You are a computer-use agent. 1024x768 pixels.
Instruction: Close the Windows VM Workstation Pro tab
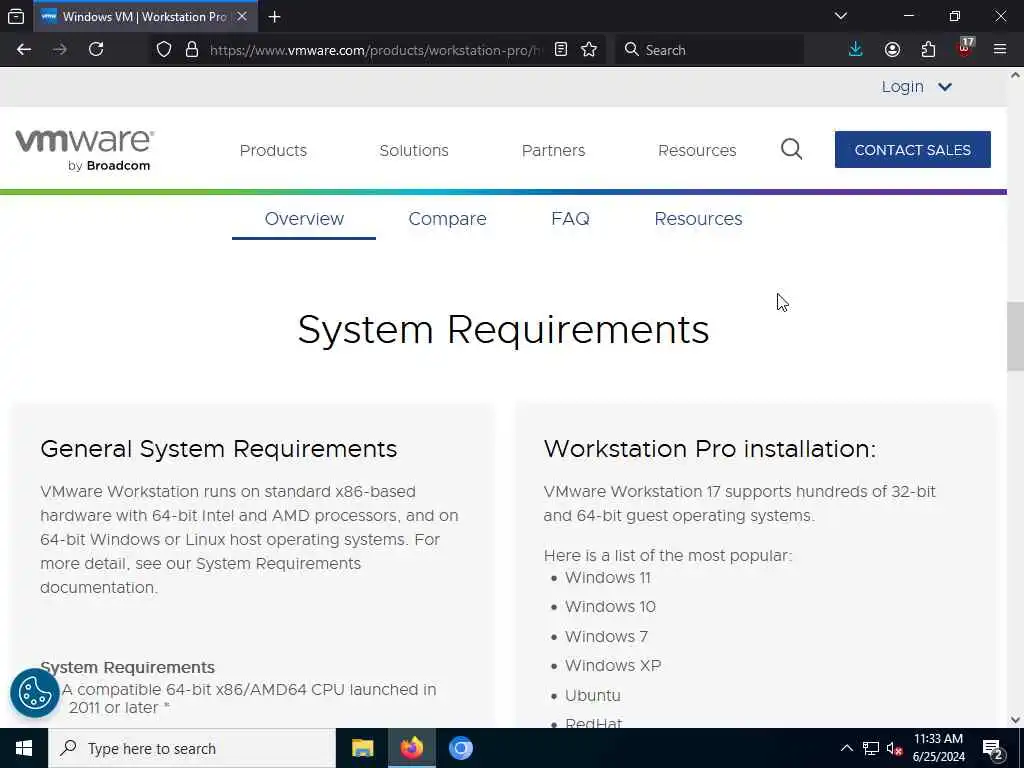[x=242, y=16]
